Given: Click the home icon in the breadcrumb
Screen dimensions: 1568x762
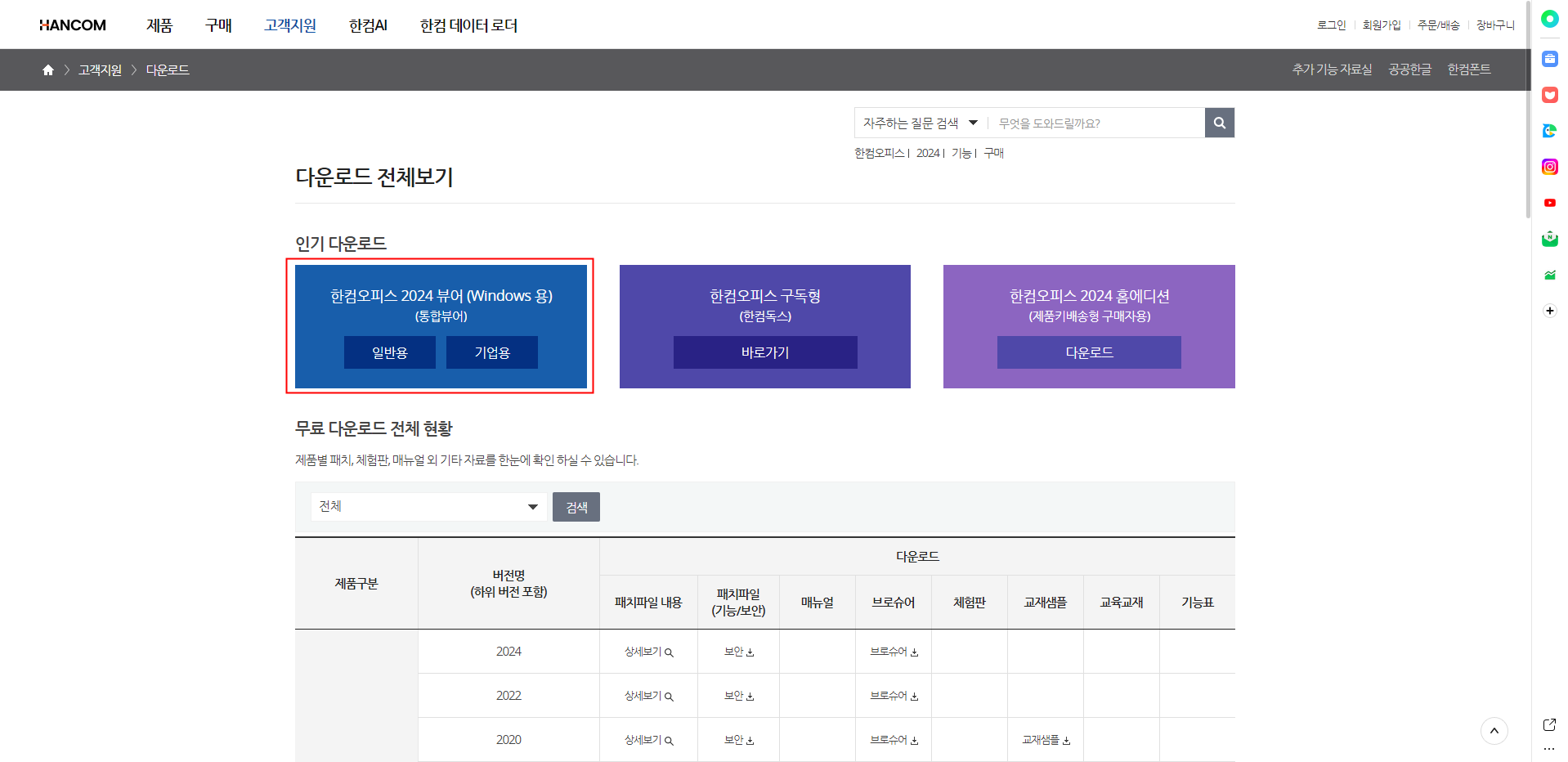Looking at the screenshot, I should (48, 70).
